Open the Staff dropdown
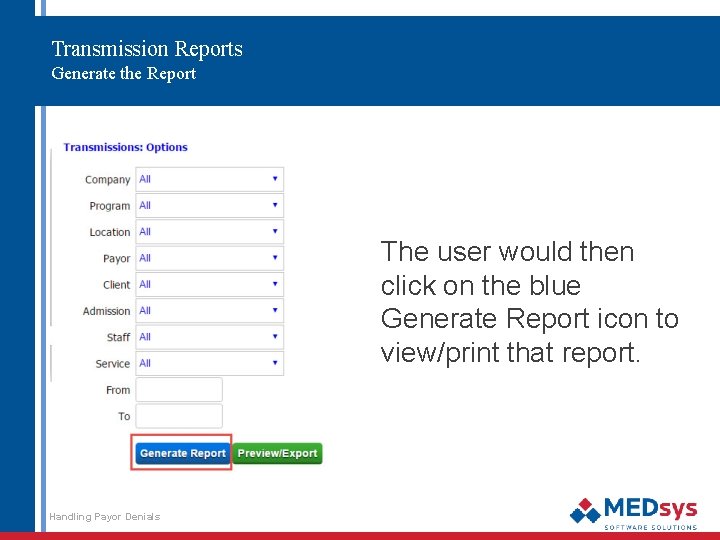This screenshot has height=540, width=720. [x=209, y=337]
